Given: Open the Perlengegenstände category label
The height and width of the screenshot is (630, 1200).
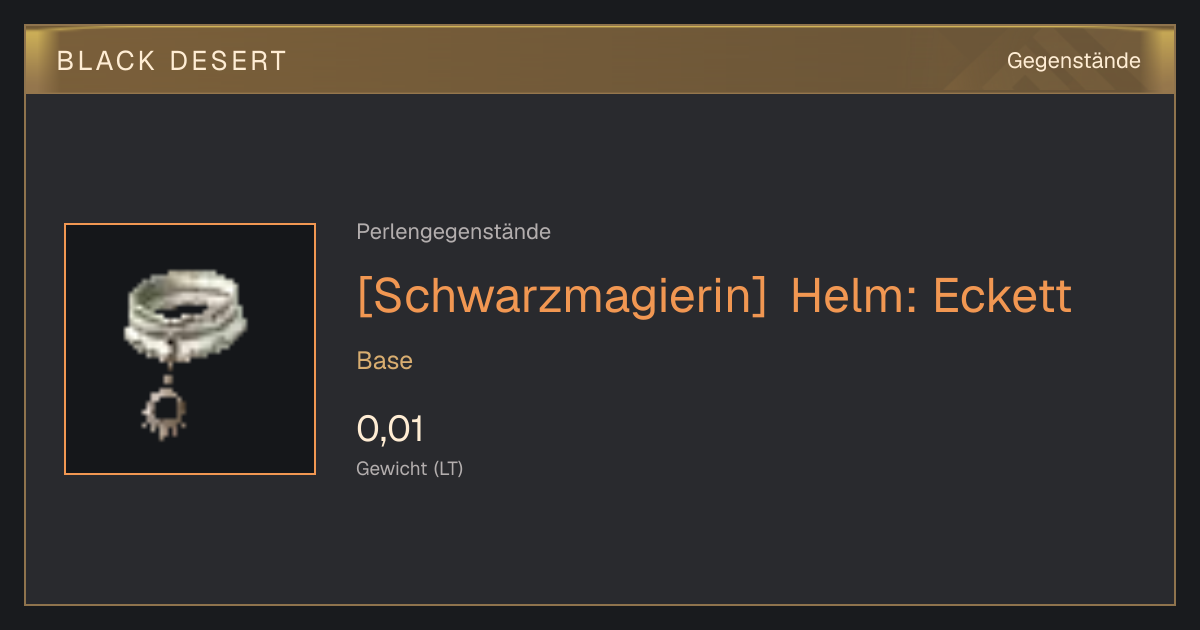Looking at the screenshot, I should point(453,232).
